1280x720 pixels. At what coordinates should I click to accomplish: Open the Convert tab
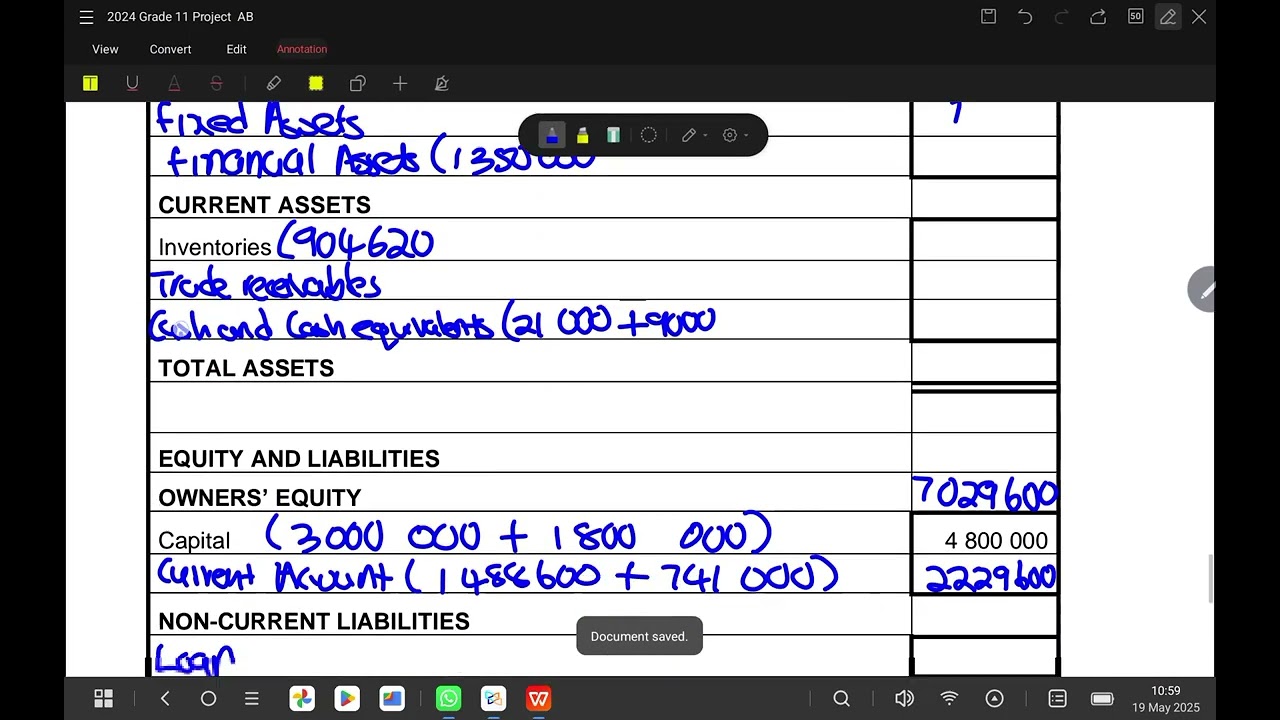tap(170, 49)
